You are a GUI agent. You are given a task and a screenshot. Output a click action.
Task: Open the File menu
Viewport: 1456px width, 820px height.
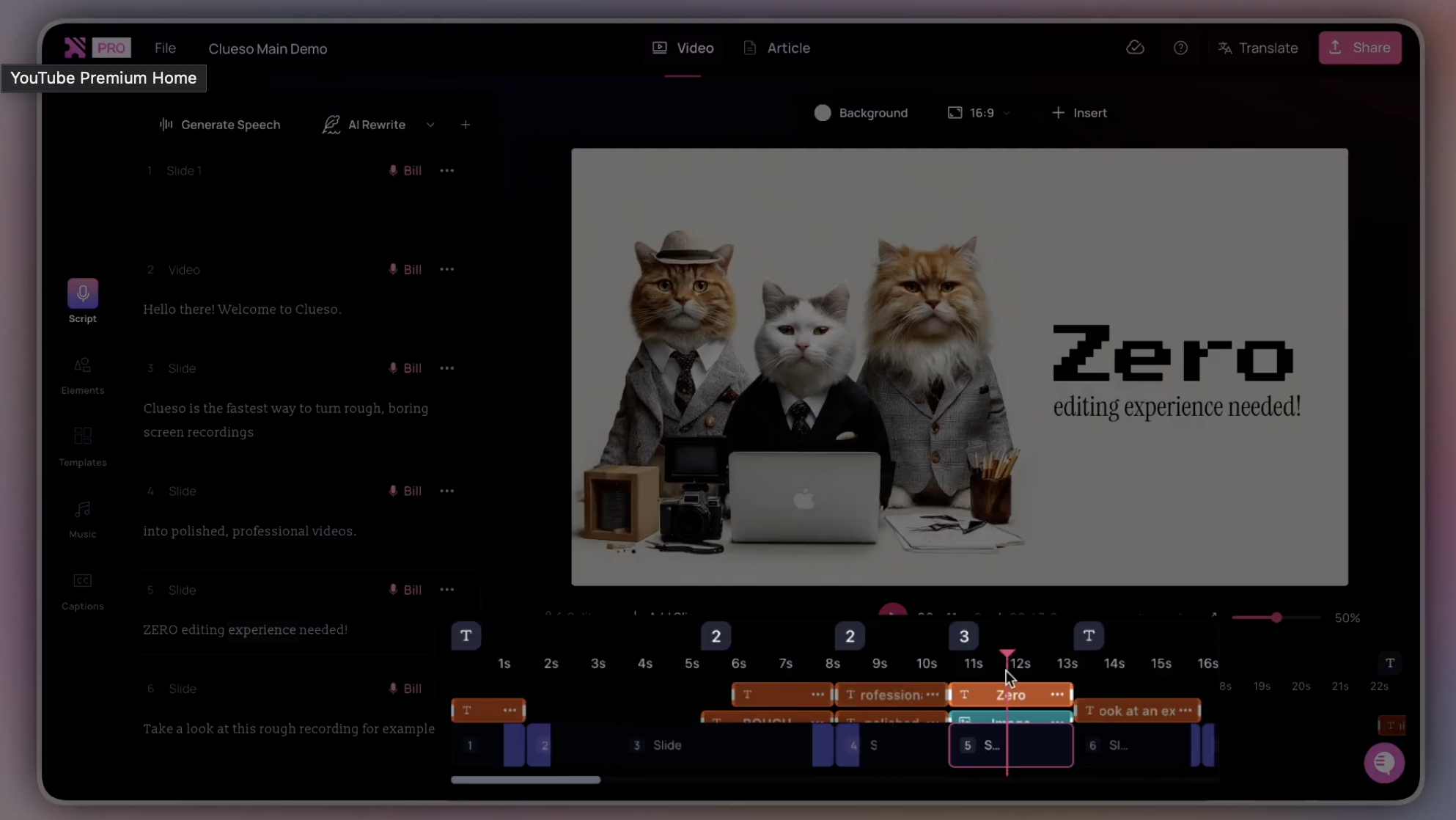[165, 48]
